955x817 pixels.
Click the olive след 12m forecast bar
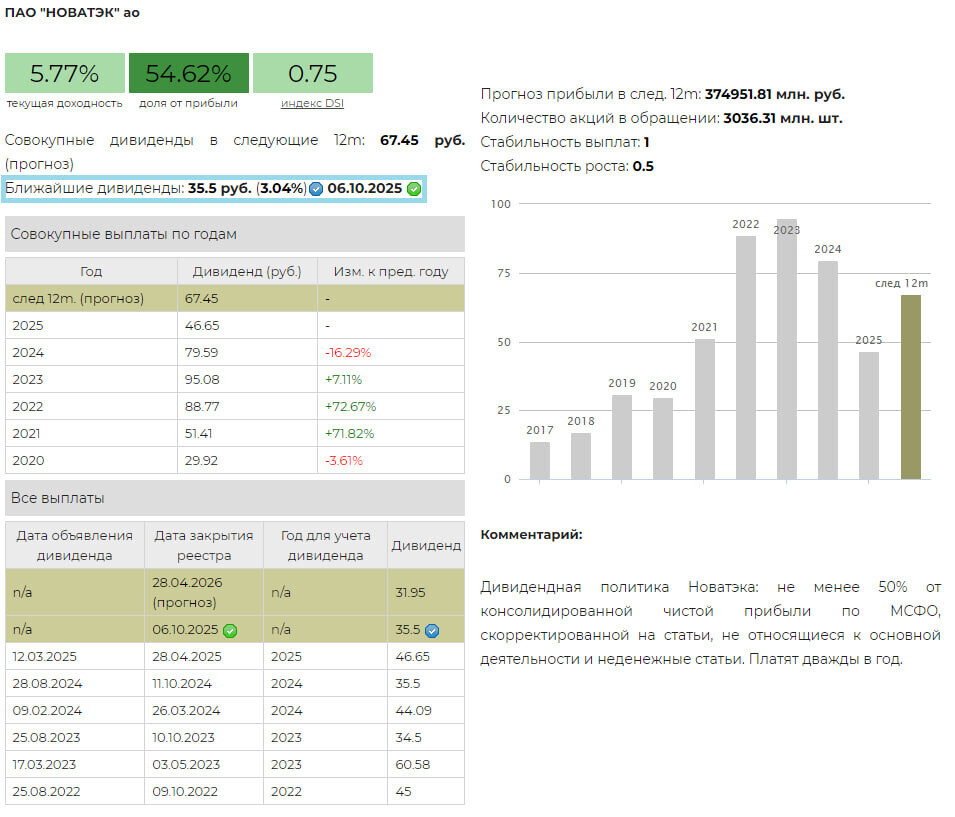910,387
